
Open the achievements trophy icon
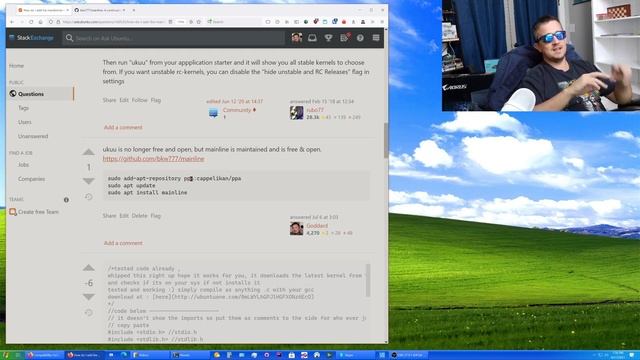328,38
